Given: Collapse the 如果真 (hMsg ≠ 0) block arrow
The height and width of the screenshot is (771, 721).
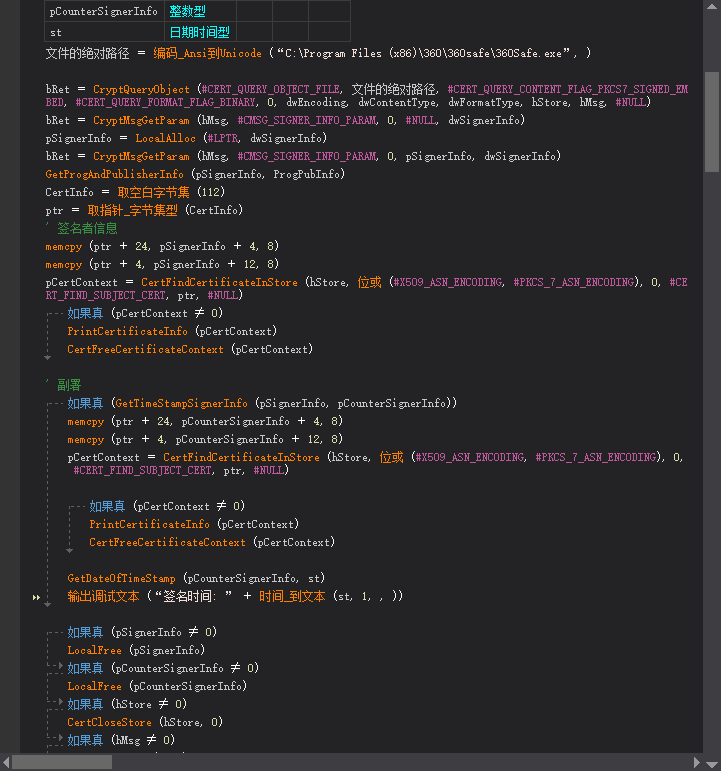Looking at the screenshot, I should coord(61,738).
